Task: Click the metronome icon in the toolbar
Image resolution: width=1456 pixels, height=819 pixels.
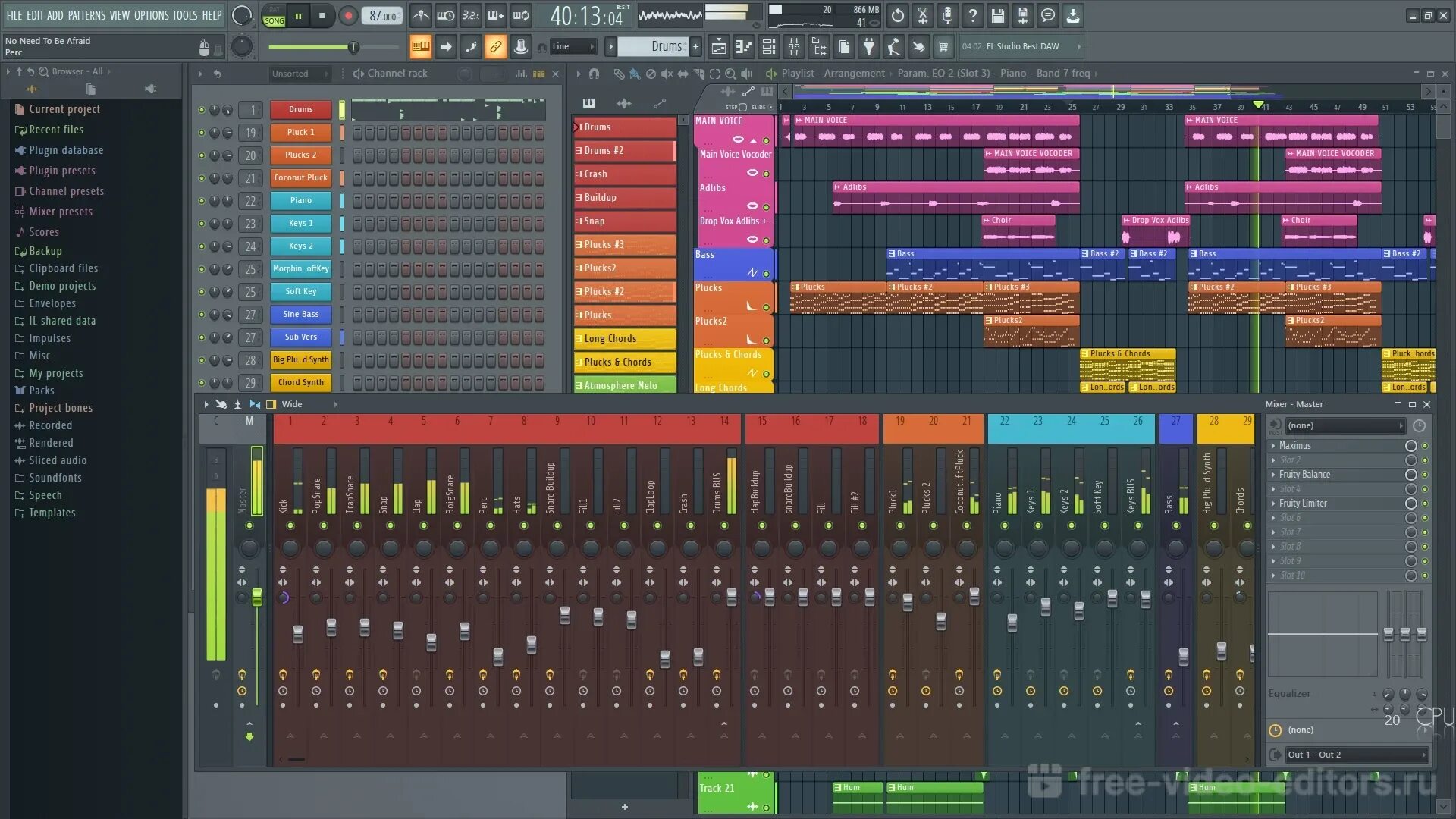Action: 421,15
